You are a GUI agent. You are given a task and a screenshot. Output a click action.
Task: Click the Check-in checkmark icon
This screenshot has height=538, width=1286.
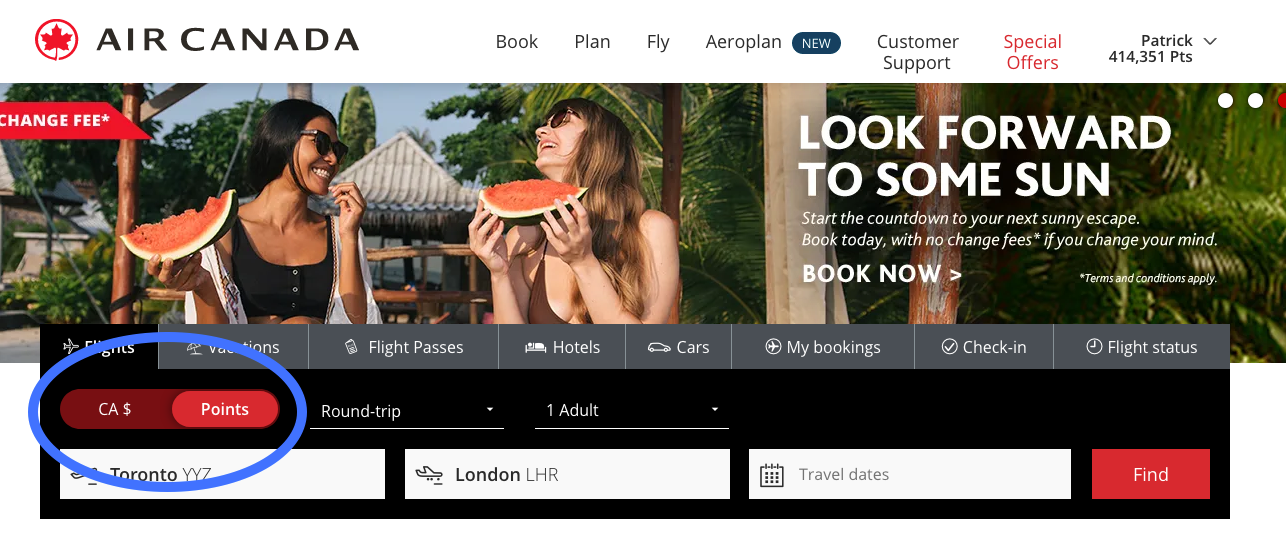[949, 346]
